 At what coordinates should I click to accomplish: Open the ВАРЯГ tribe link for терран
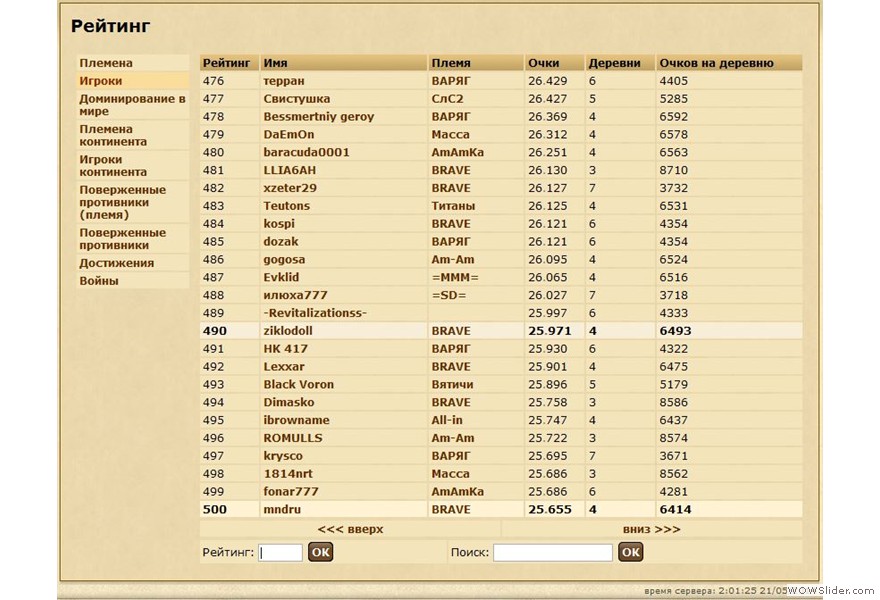[x=451, y=81]
